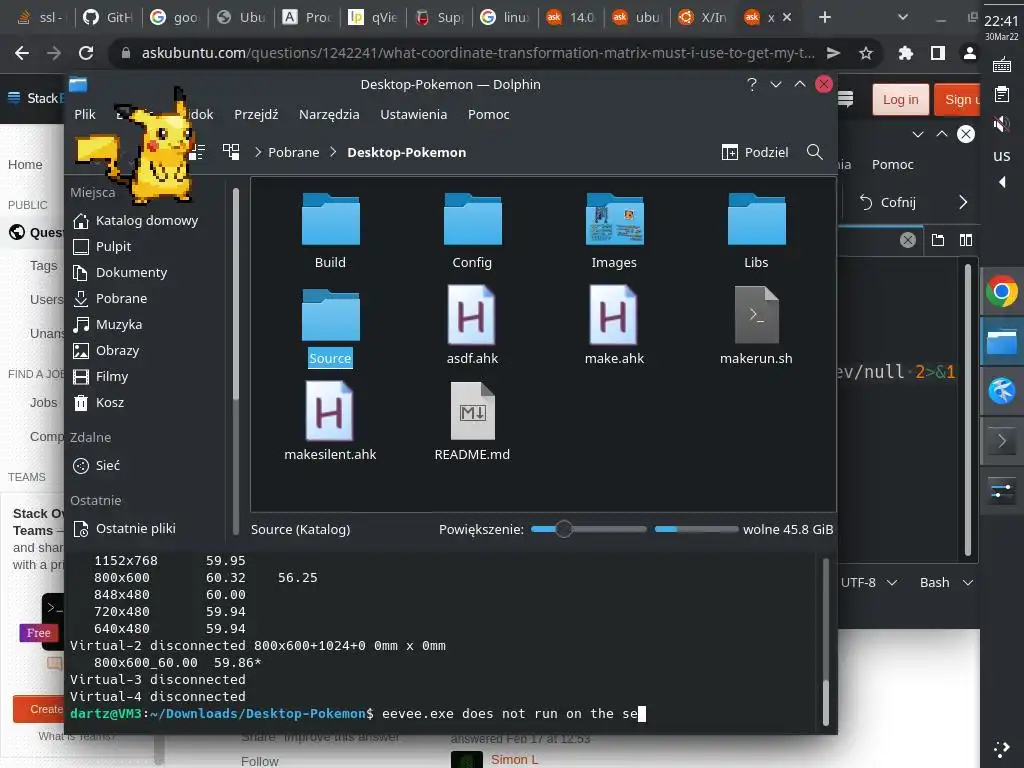The height and width of the screenshot is (768, 1024).
Task: Open the Ustawienia menu
Action: [x=413, y=114]
